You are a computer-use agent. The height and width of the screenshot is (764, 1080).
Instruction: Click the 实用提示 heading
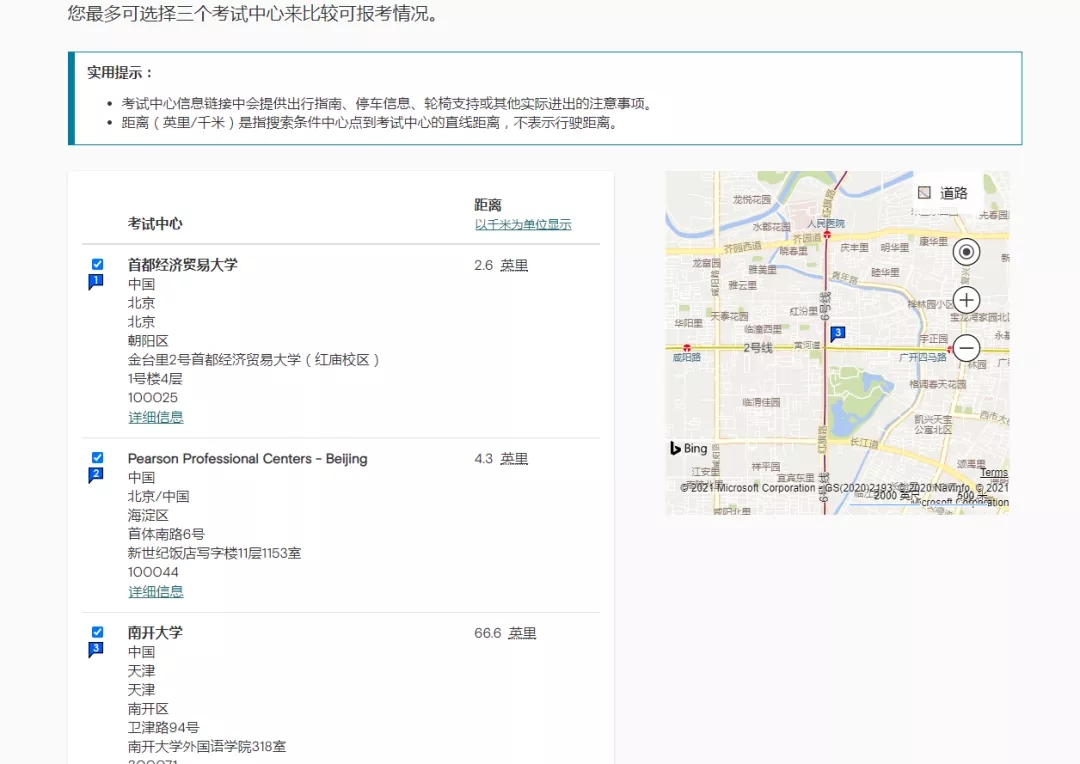(119, 72)
